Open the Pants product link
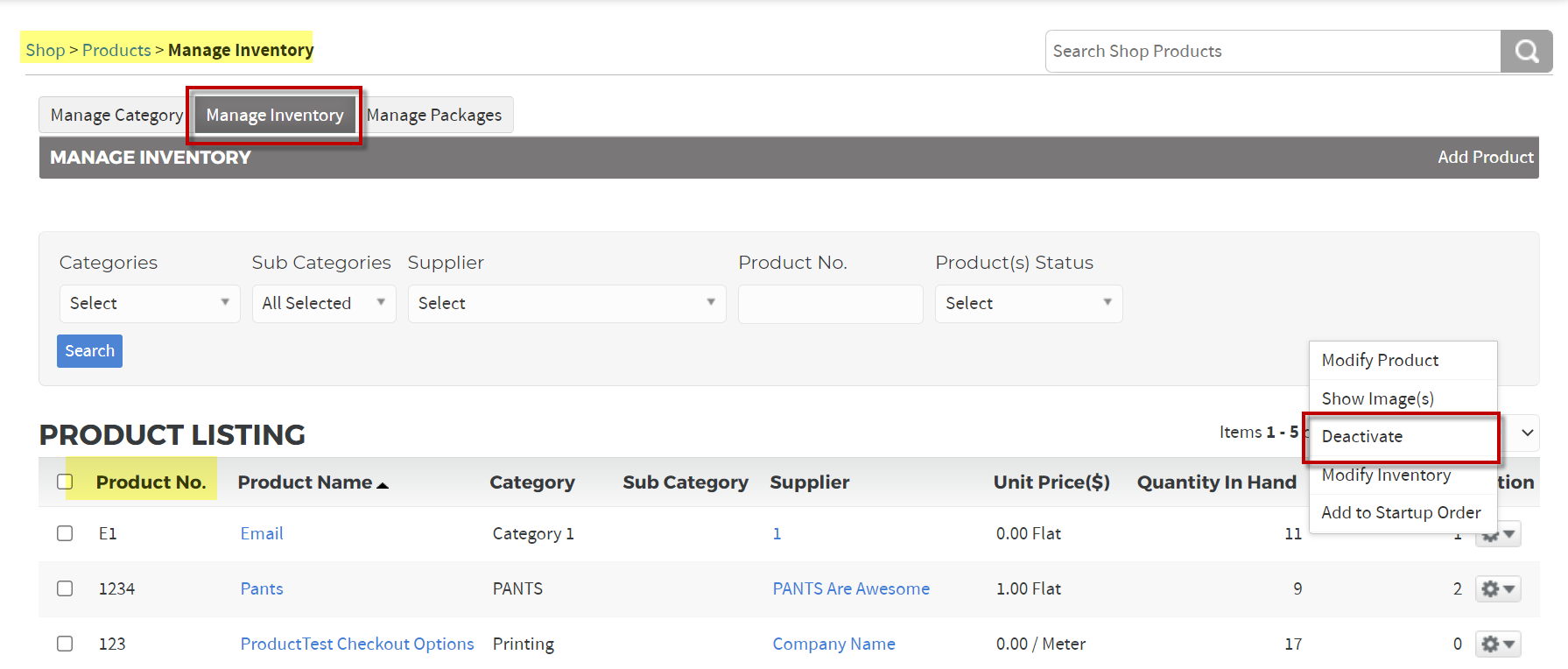1568x669 pixels. point(262,588)
